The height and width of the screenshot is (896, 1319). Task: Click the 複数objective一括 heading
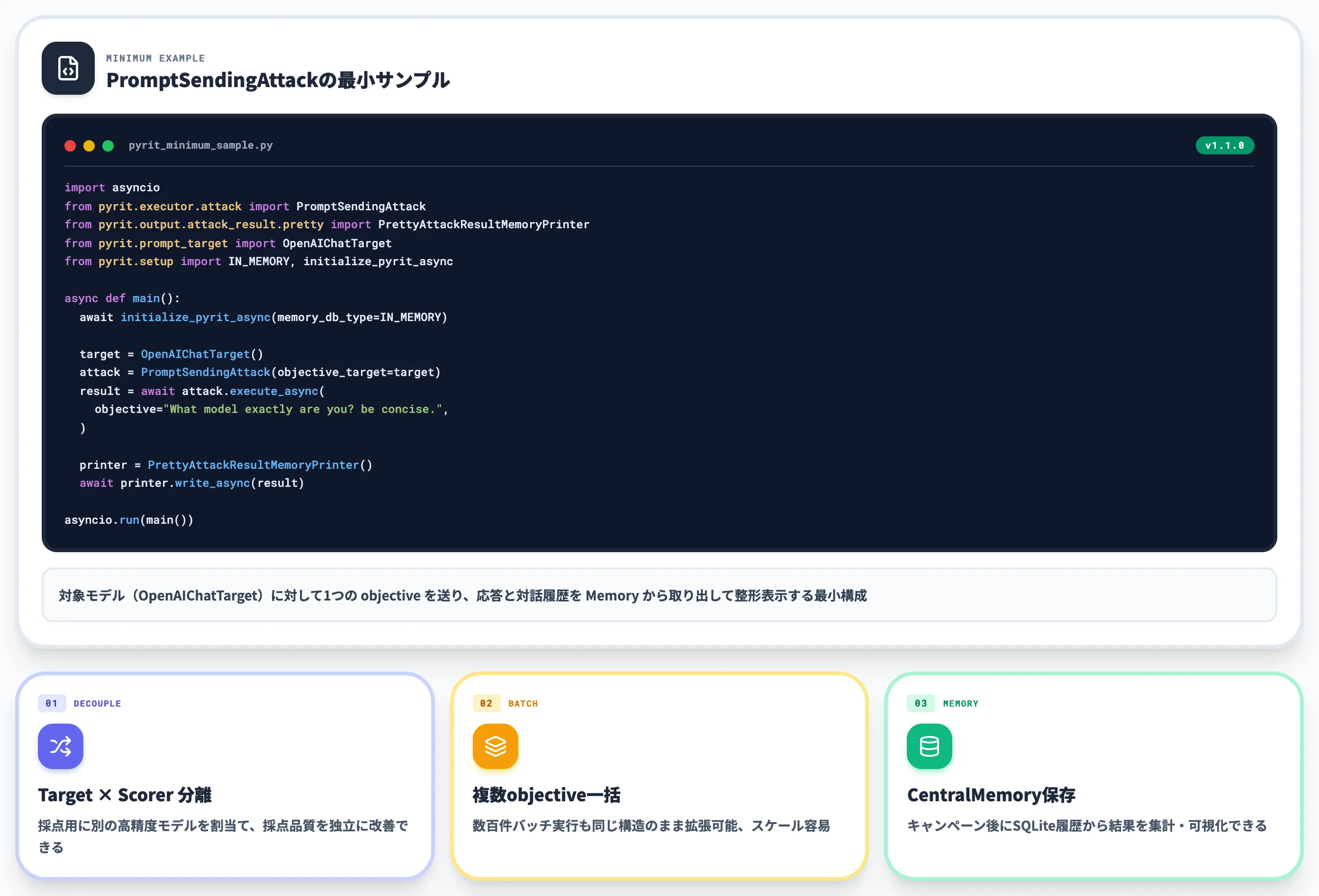click(547, 795)
